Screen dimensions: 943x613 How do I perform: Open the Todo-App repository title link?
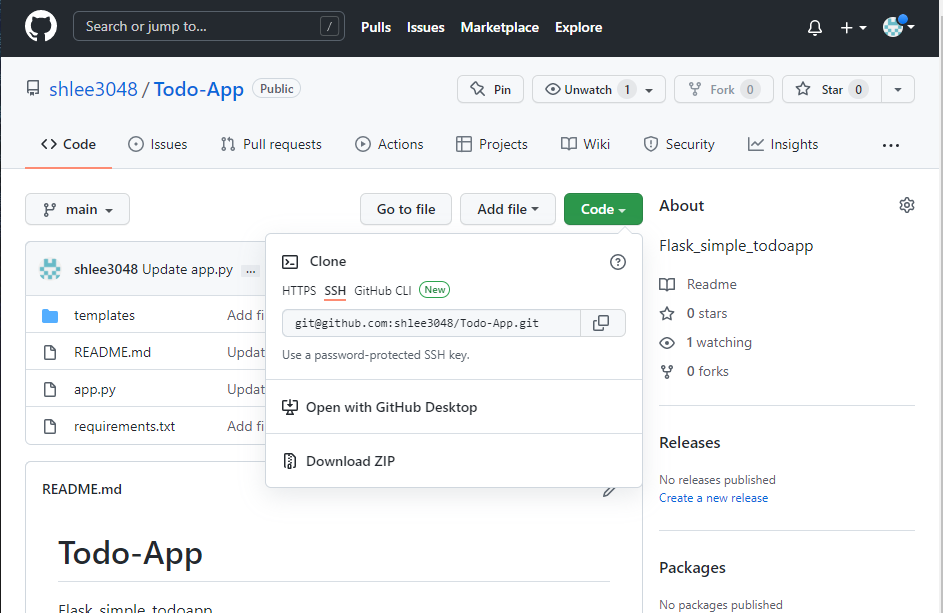coord(198,89)
